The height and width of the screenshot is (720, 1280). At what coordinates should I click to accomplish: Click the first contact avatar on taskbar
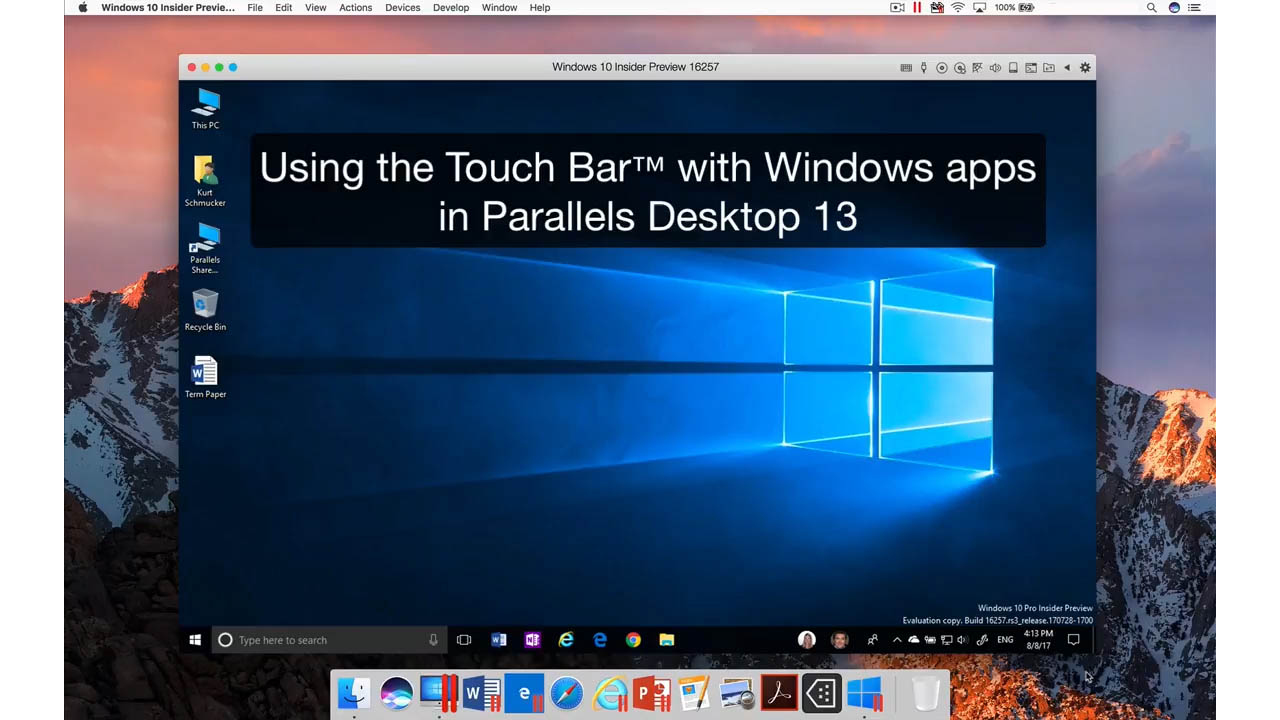click(x=806, y=640)
